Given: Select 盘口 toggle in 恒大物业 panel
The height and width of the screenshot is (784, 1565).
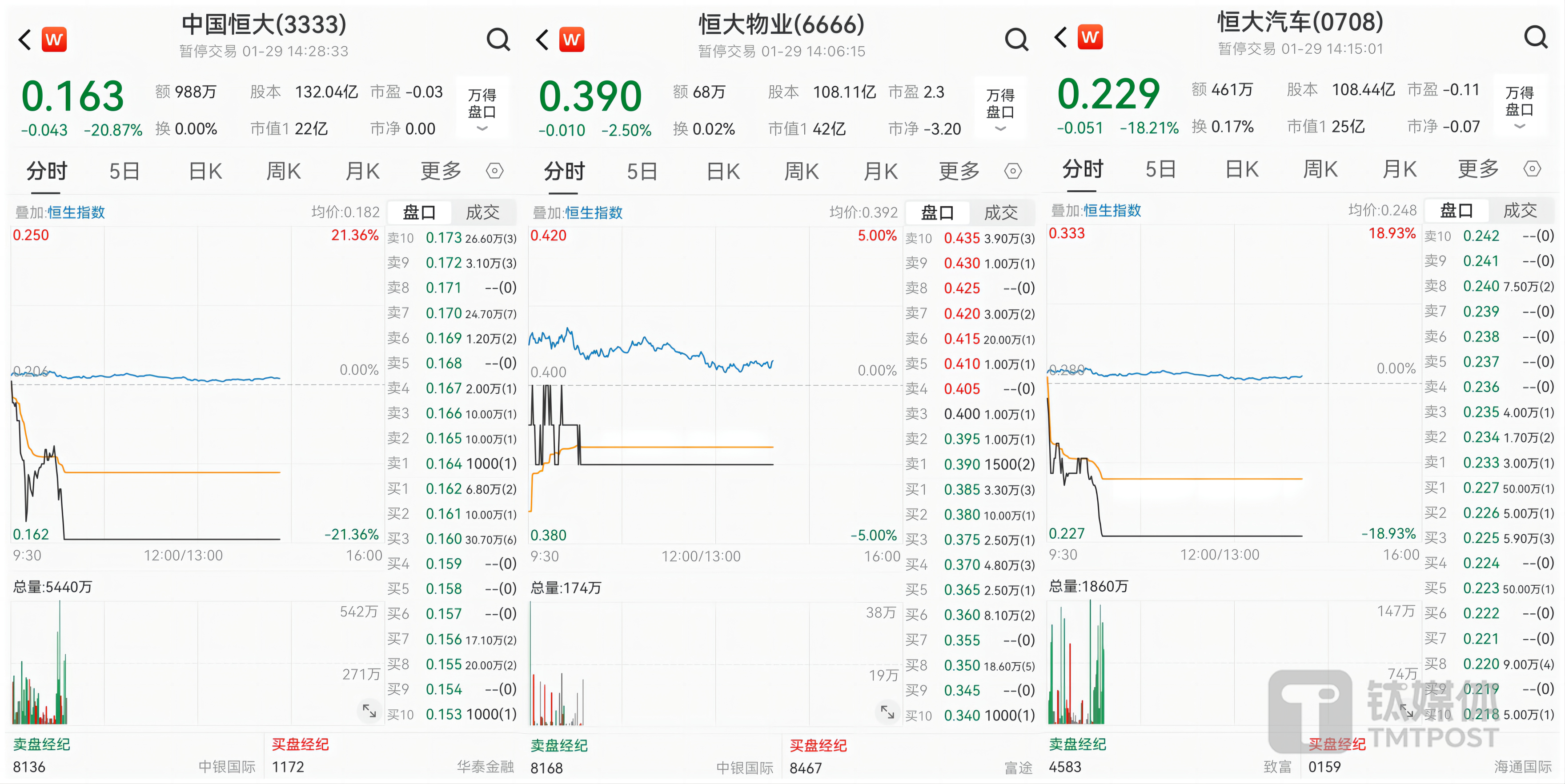Looking at the screenshot, I should point(937,212).
